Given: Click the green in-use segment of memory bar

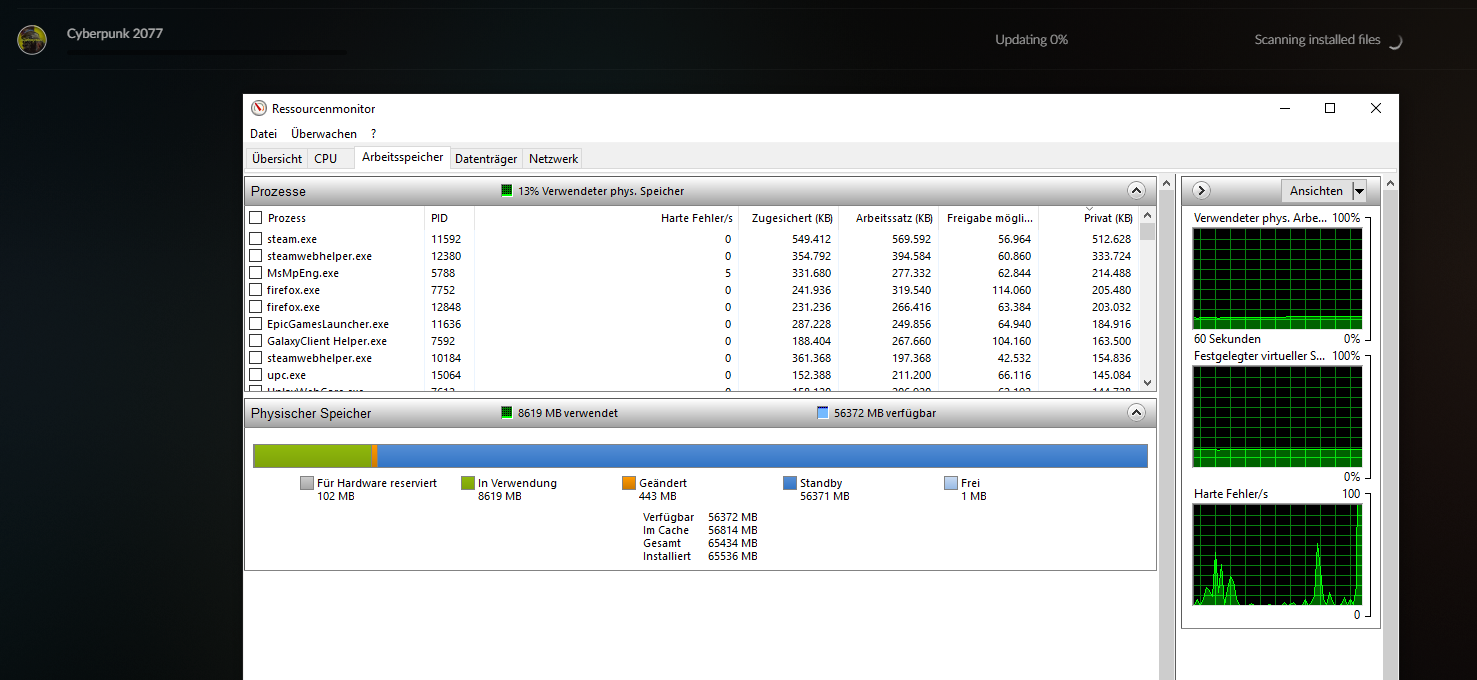Looking at the screenshot, I should pos(313,456).
